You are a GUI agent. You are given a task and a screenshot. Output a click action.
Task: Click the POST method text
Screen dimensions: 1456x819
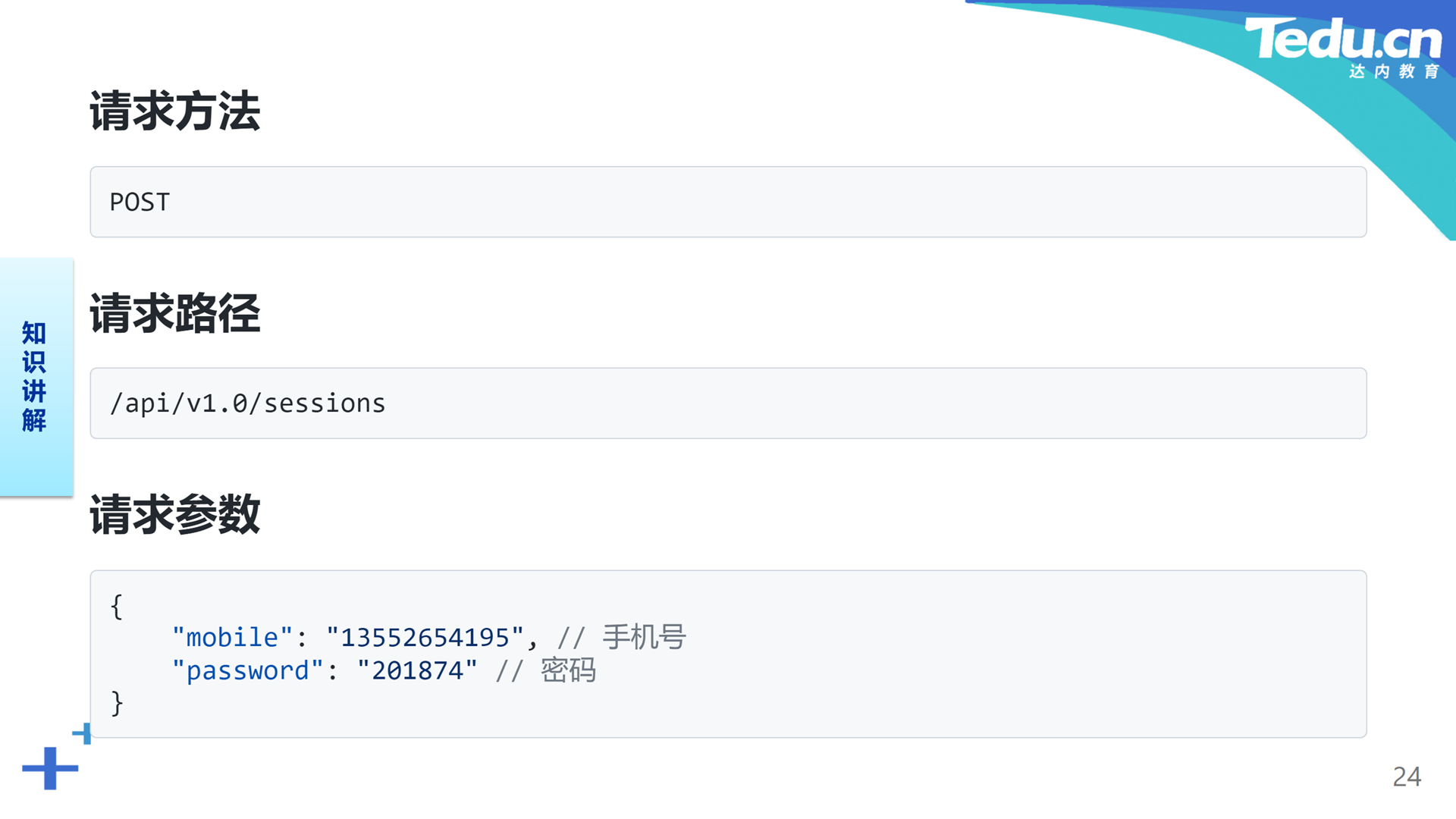[140, 202]
